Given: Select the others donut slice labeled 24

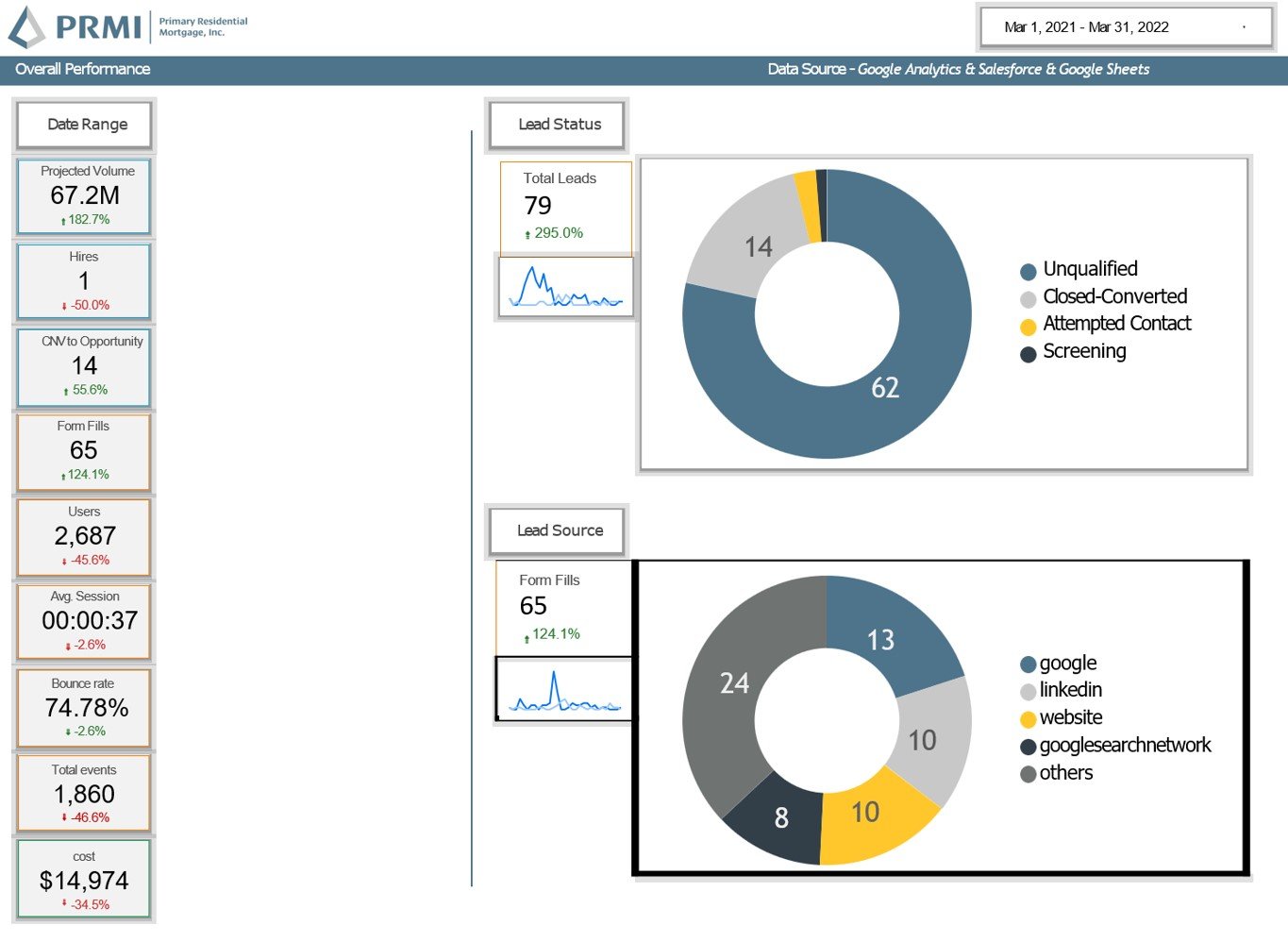Looking at the screenshot, I should [734, 683].
